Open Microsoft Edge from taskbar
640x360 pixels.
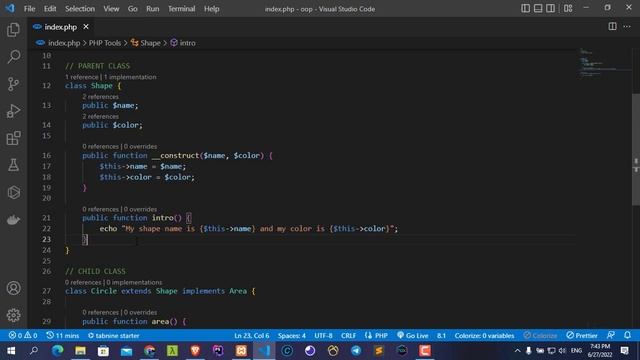(57, 351)
